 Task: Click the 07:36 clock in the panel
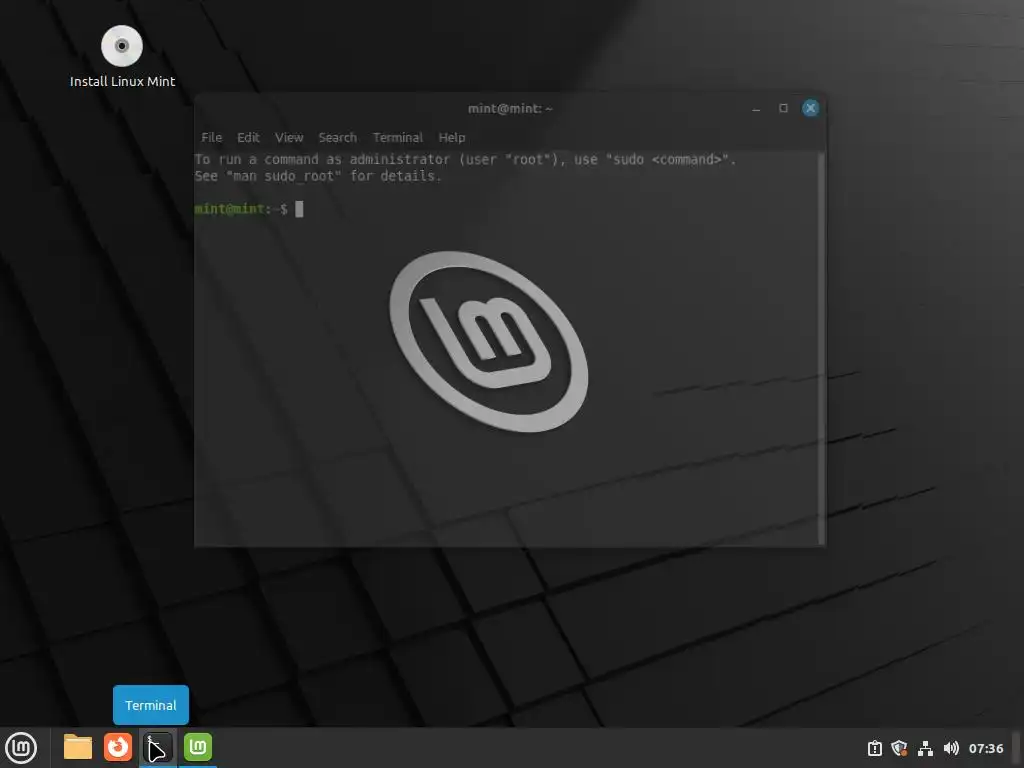tap(985, 748)
